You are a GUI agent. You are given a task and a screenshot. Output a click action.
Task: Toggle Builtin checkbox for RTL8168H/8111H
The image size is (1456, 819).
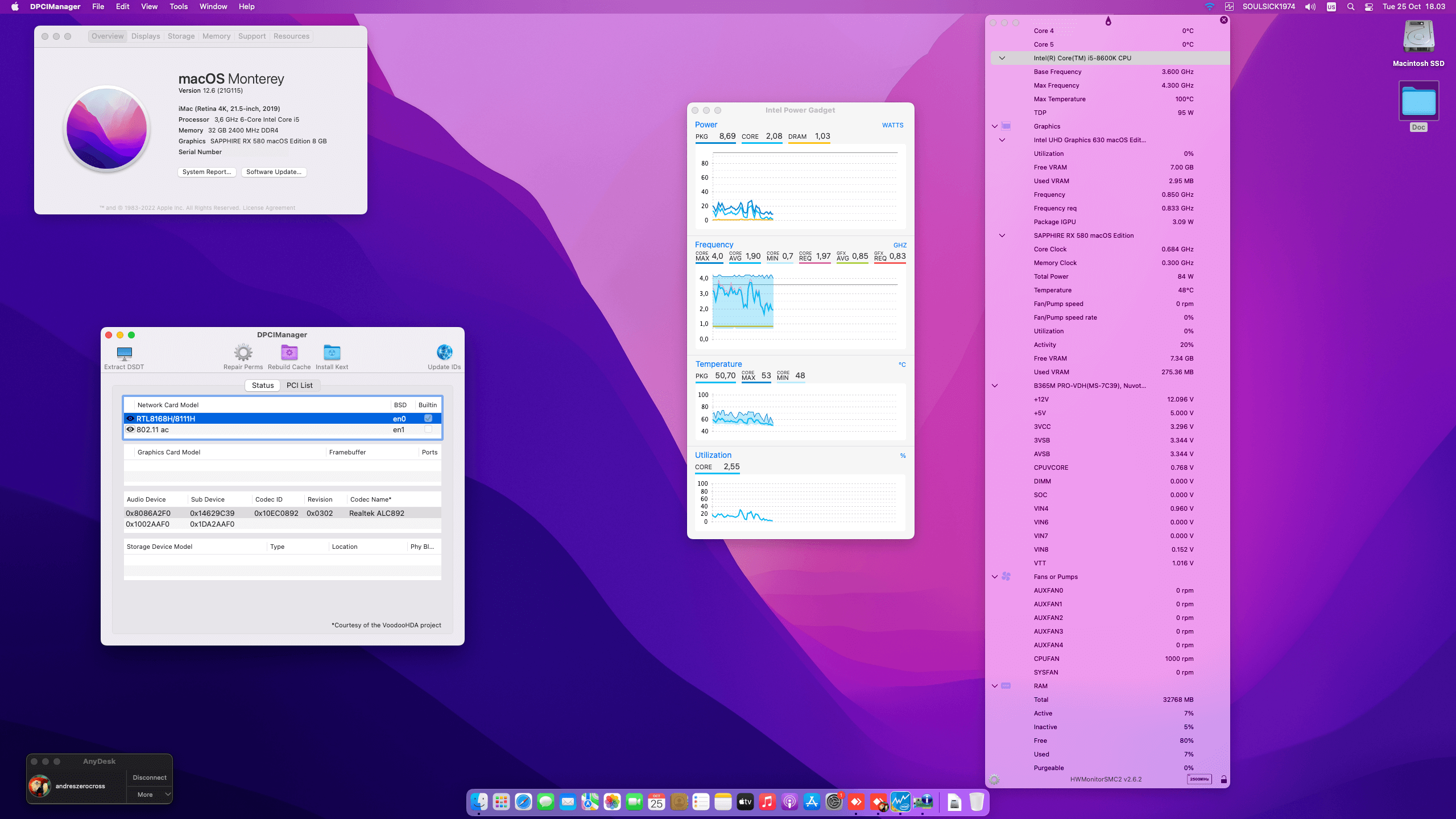coord(428,418)
